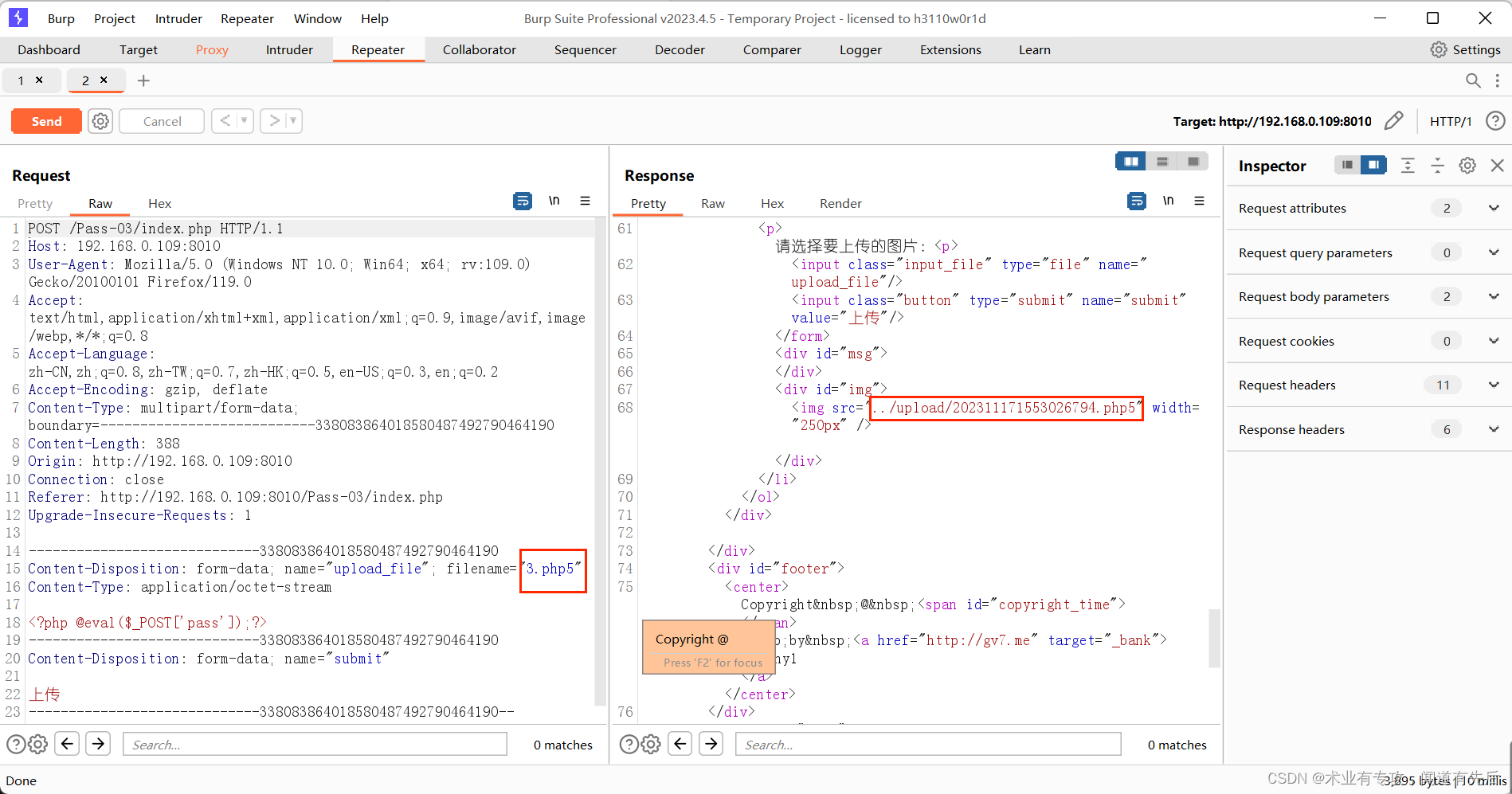The height and width of the screenshot is (794, 1512).
Task: Open the Intruder menu
Action: tap(178, 18)
